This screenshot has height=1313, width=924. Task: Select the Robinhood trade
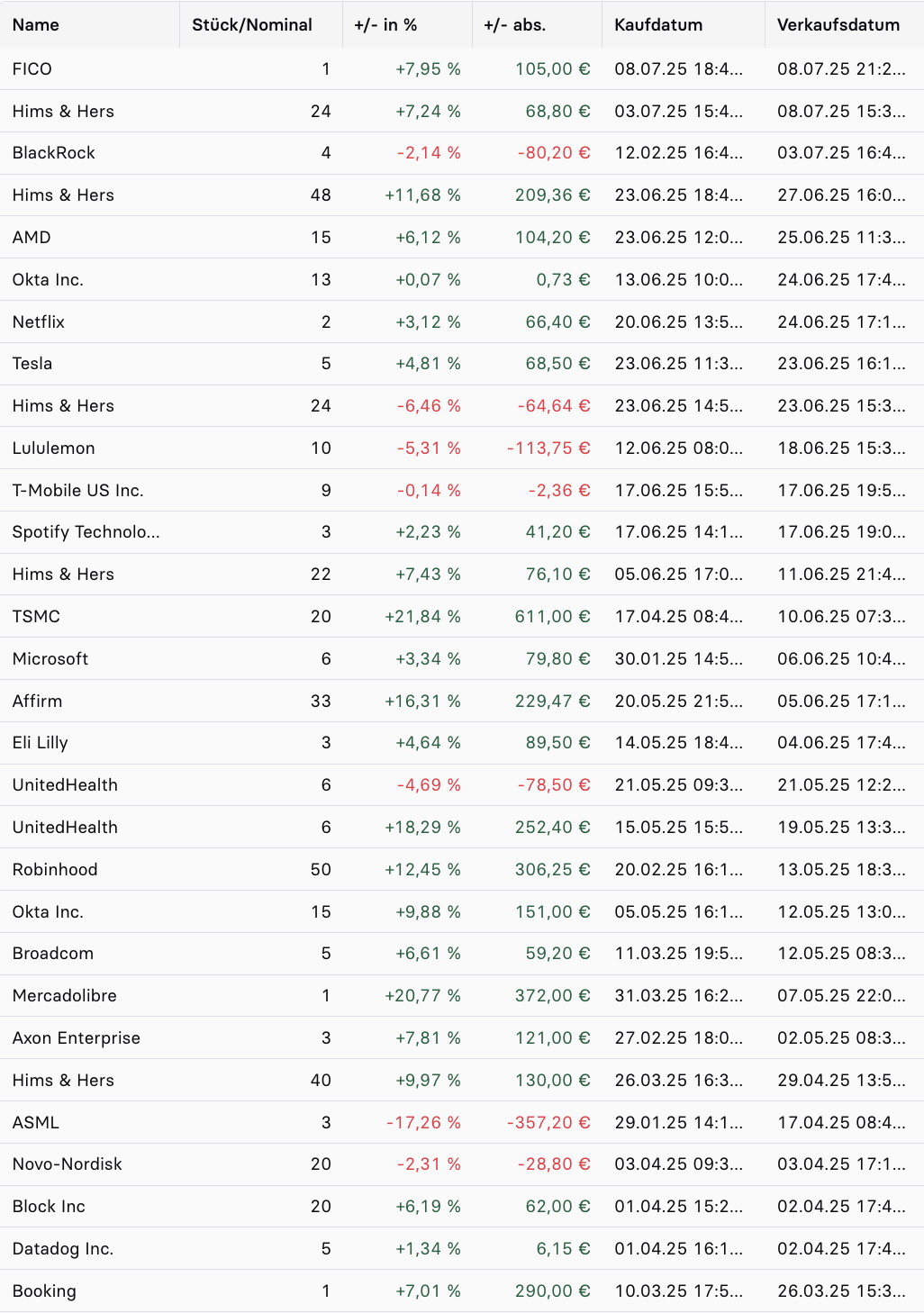(462, 870)
